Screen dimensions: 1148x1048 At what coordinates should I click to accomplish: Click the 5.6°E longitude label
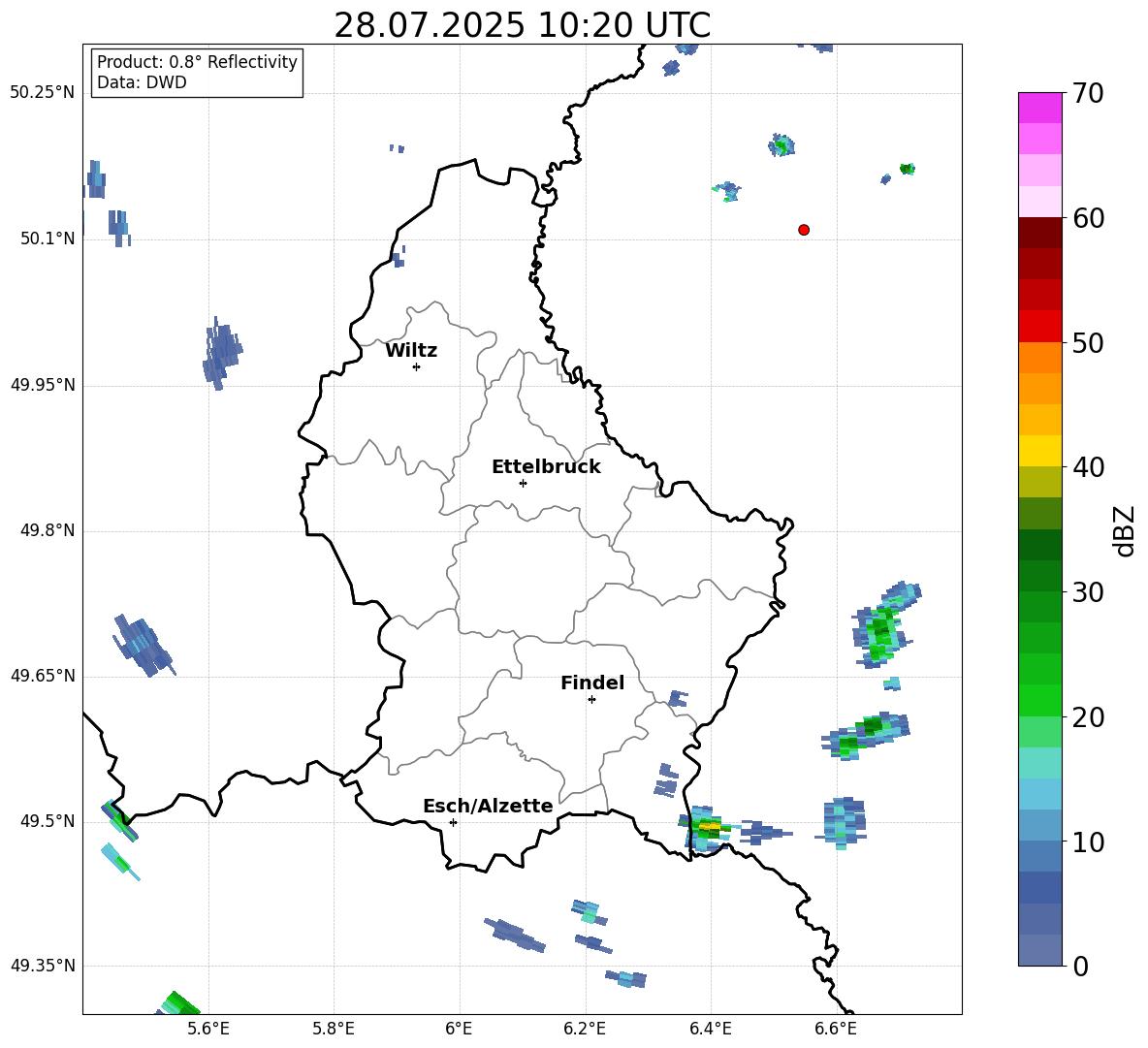click(208, 1029)
